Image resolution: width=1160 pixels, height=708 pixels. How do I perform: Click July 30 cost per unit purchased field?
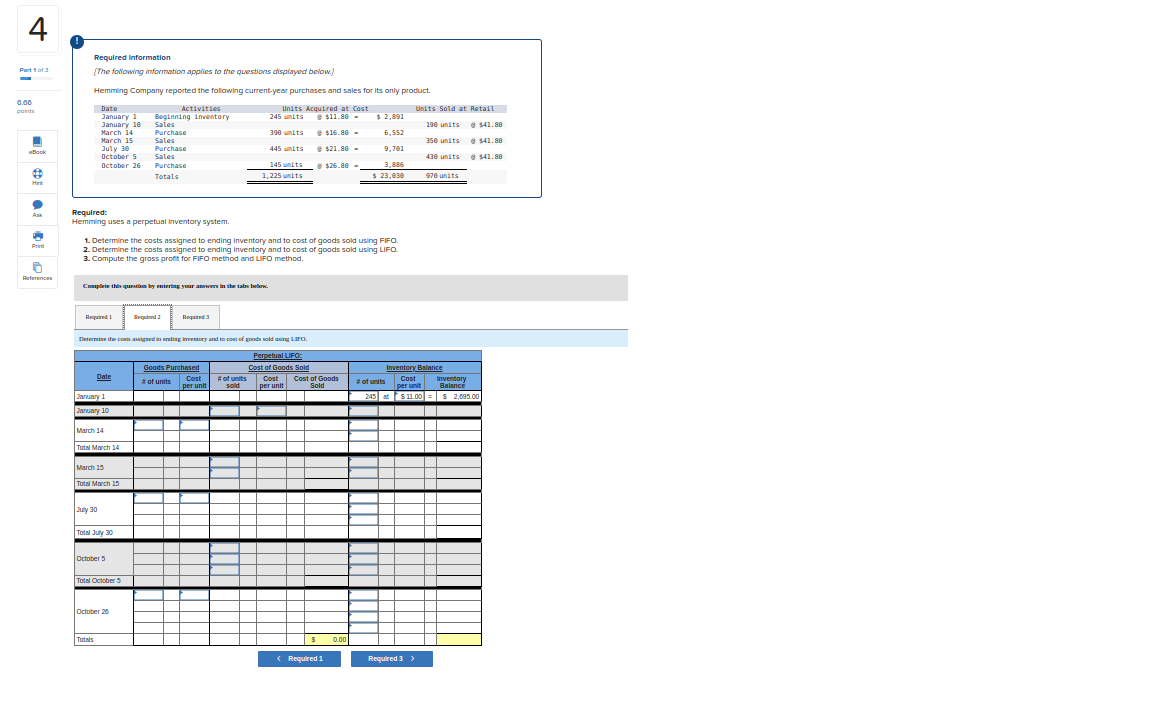click(195, 498)
